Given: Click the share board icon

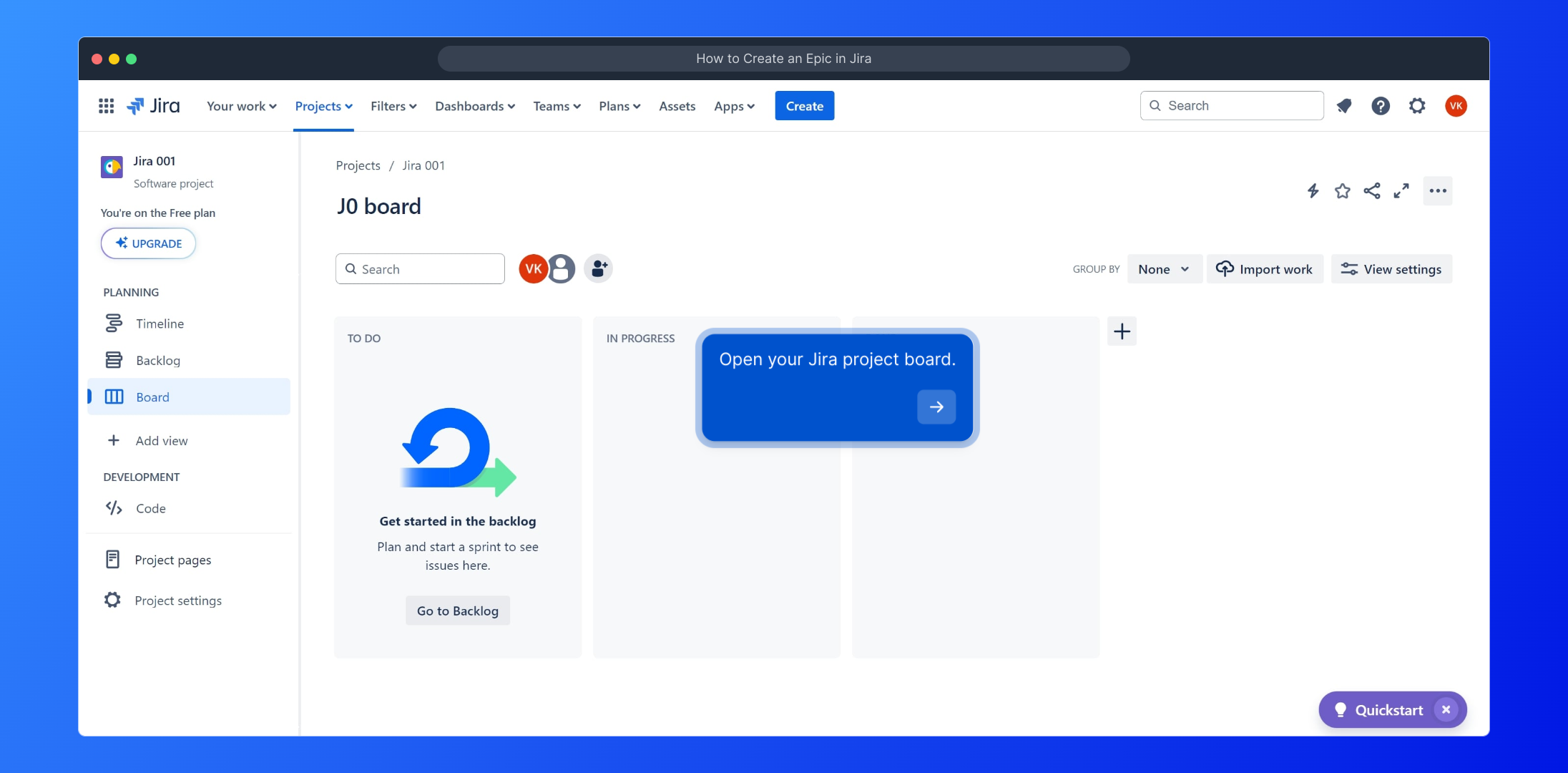Looking at the screenshot, I should point(1371,191).
